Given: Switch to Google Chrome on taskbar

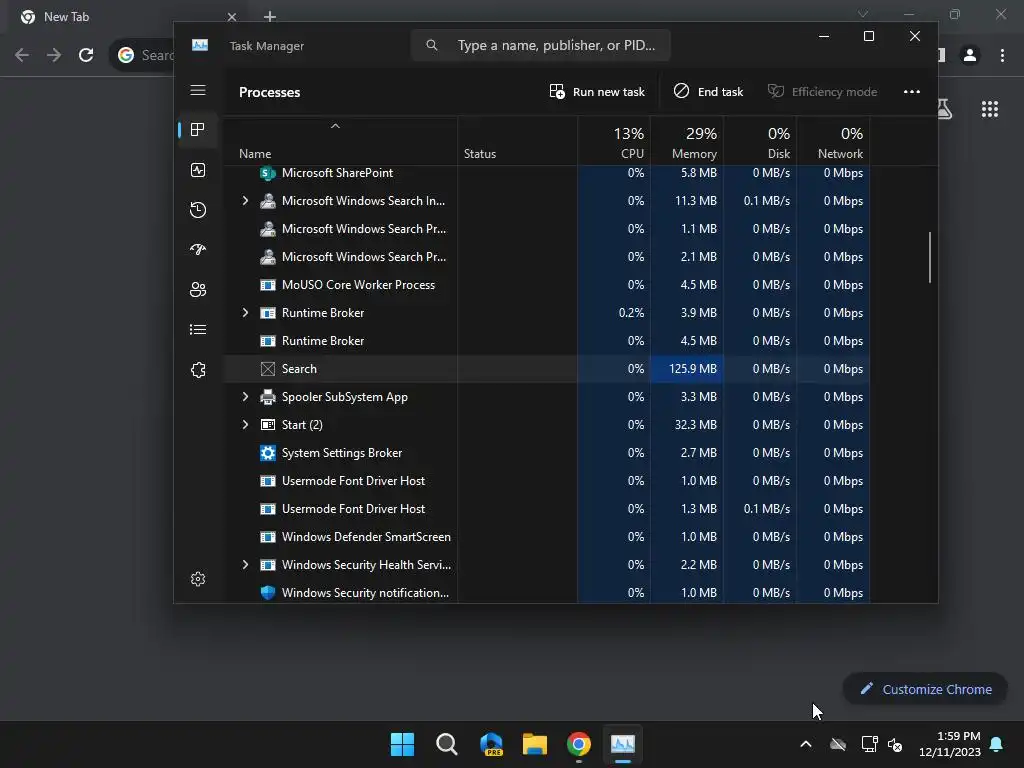Looking at the screenshot, I should [x=579, y=744].
